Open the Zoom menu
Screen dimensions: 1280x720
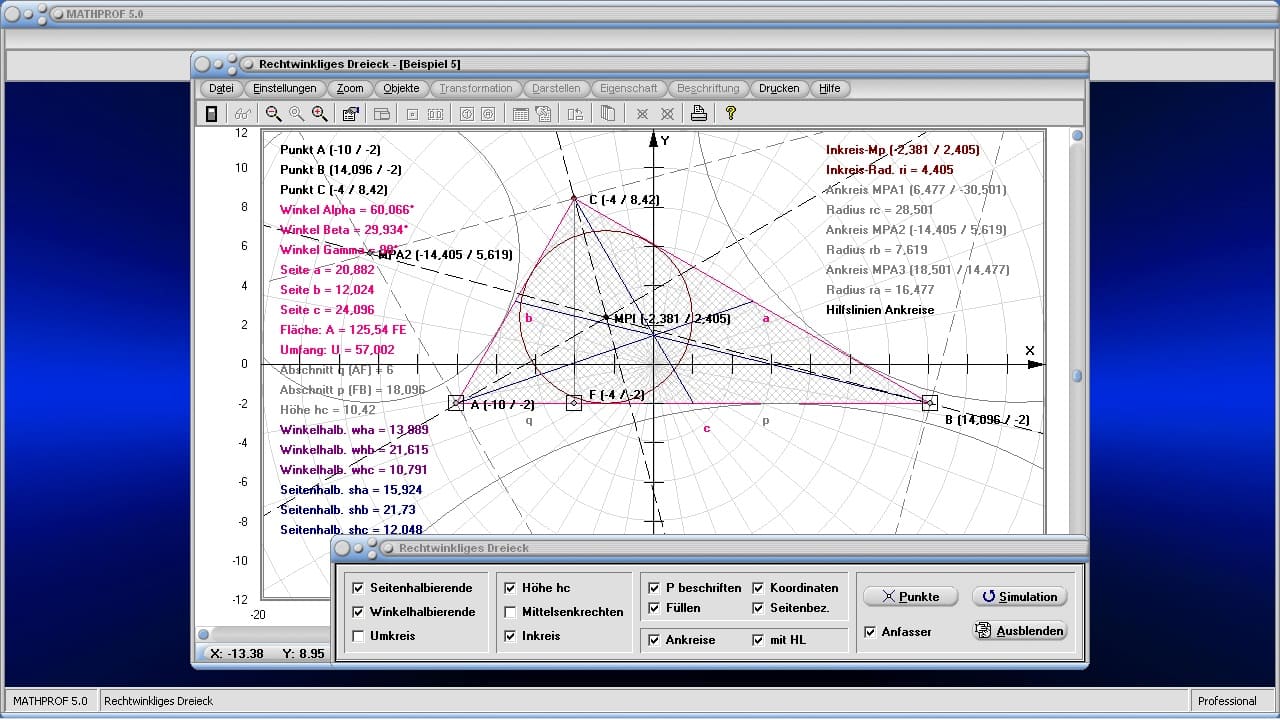coord(350,88)
